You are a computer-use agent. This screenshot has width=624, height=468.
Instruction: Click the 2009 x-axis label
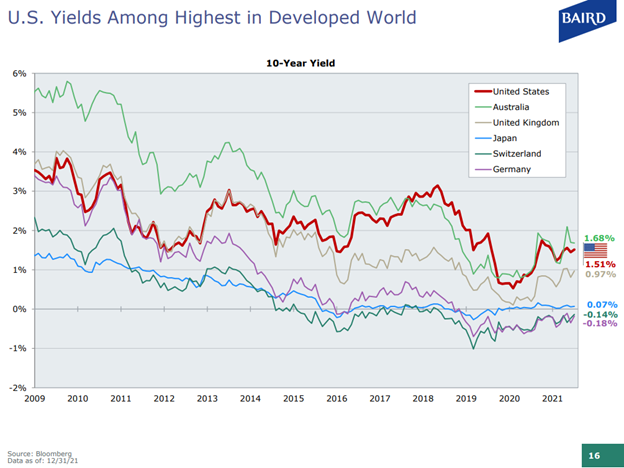(35, 398)
